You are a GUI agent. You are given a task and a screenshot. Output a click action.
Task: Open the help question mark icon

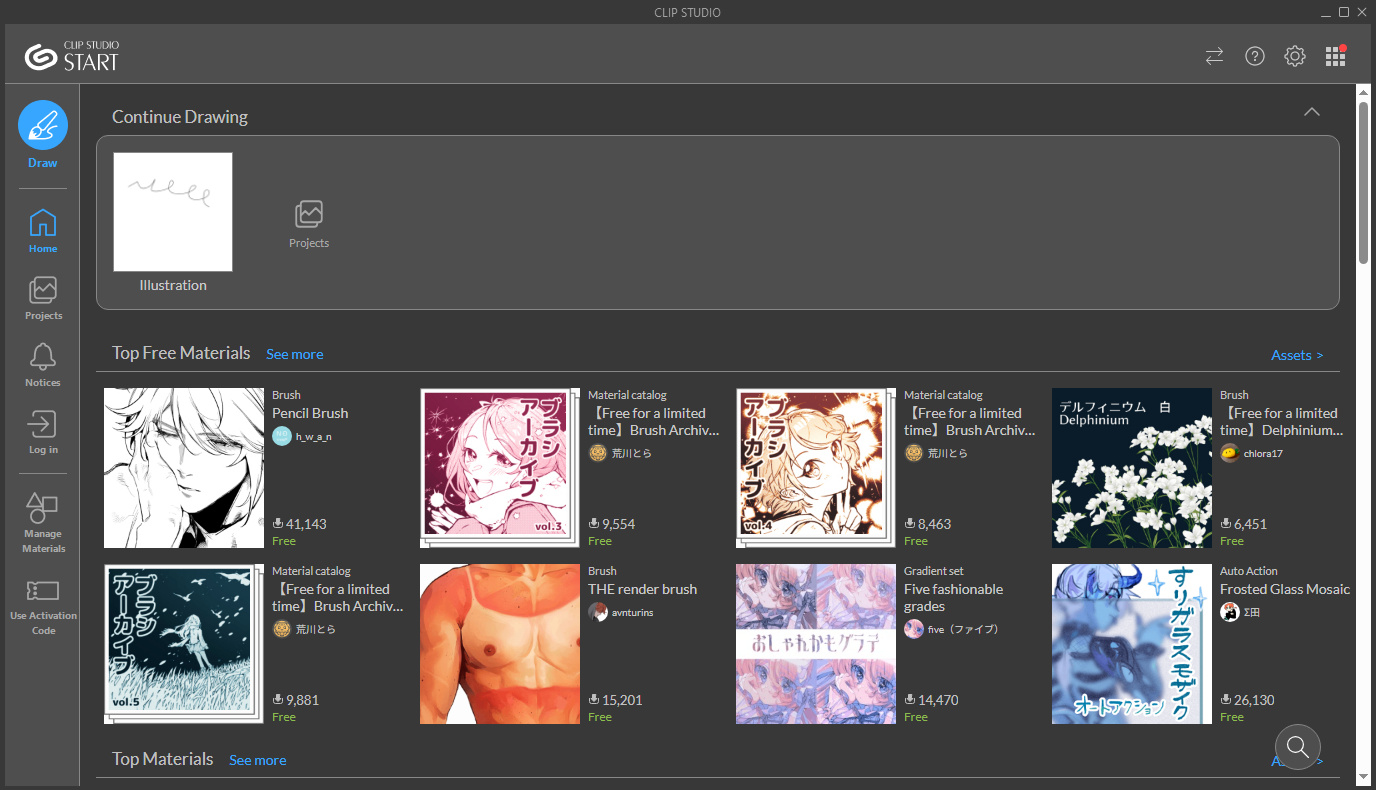point(1255,56)
